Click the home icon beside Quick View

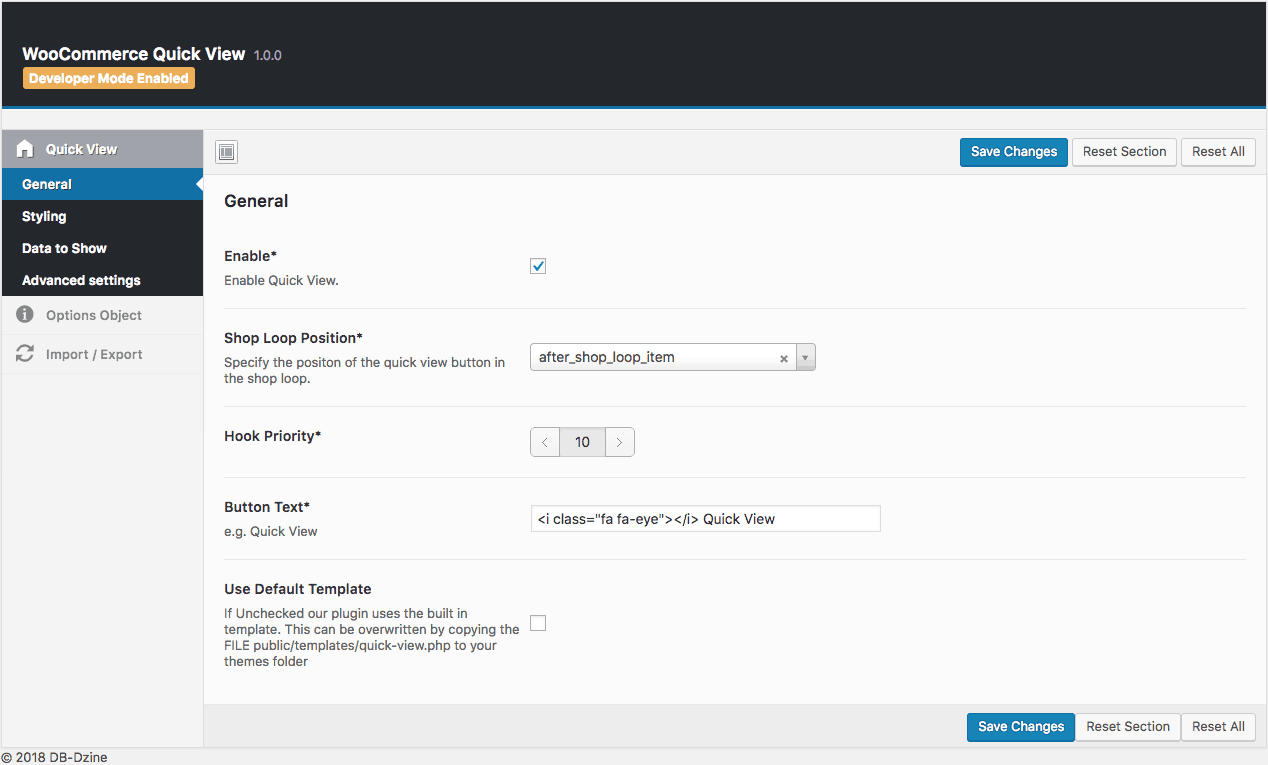coord(24,148)
